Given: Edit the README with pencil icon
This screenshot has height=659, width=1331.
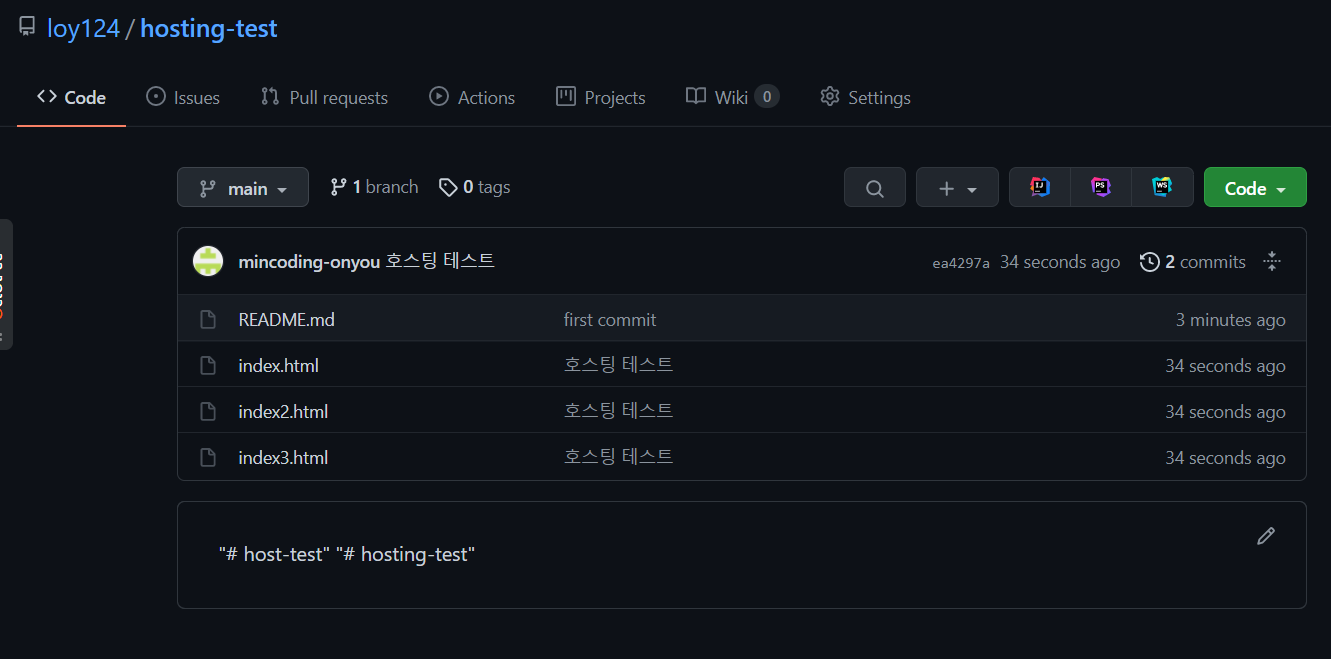Looking at the screenshot, I should [x=1266, y=536].
